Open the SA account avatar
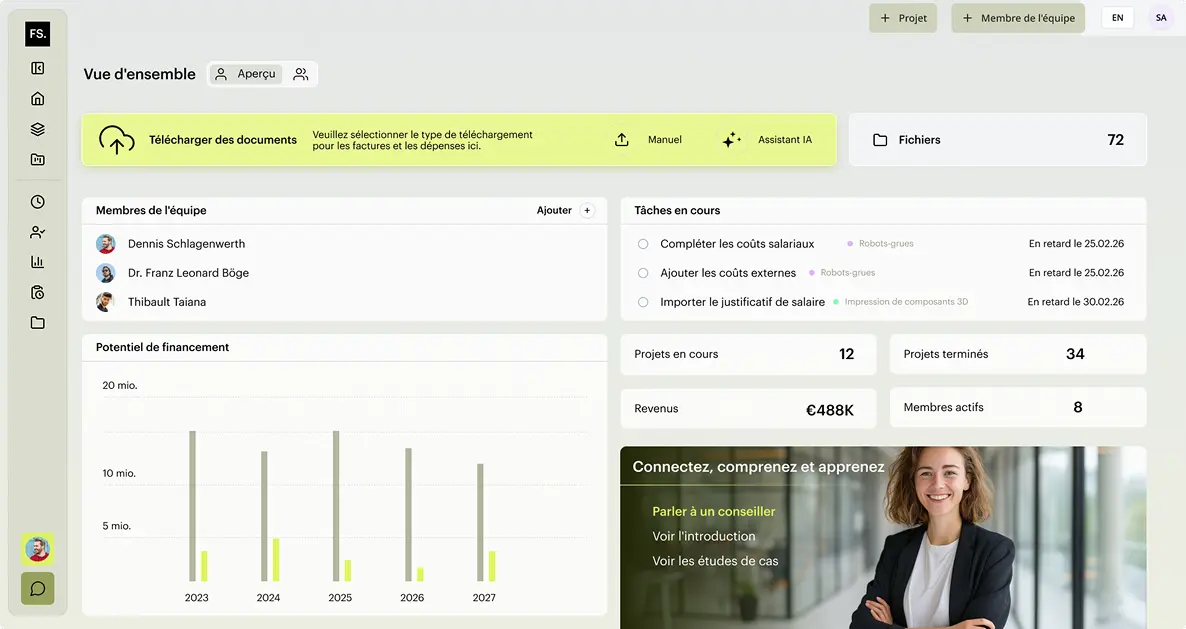 1161,18
